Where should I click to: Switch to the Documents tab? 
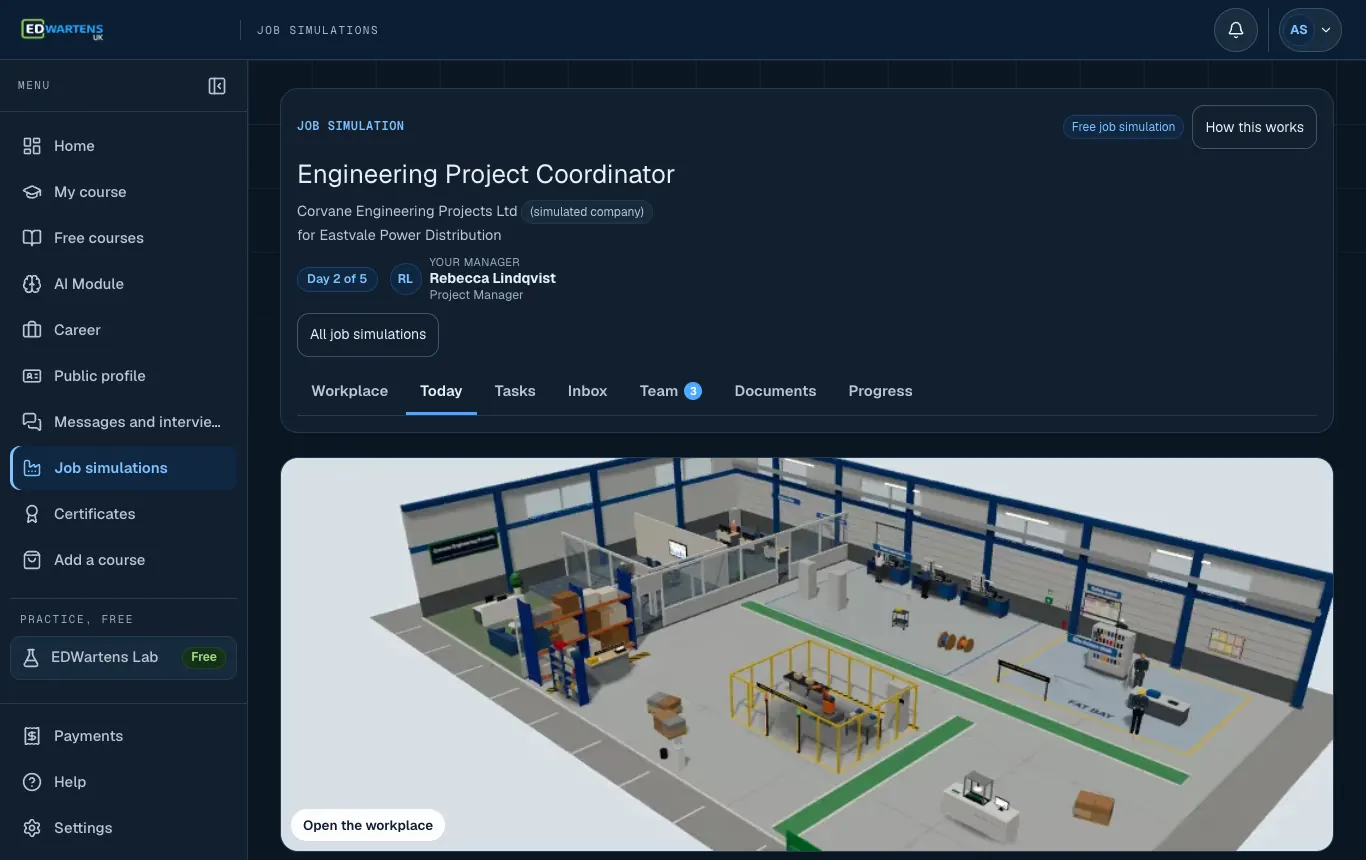(x=775, y=391)
